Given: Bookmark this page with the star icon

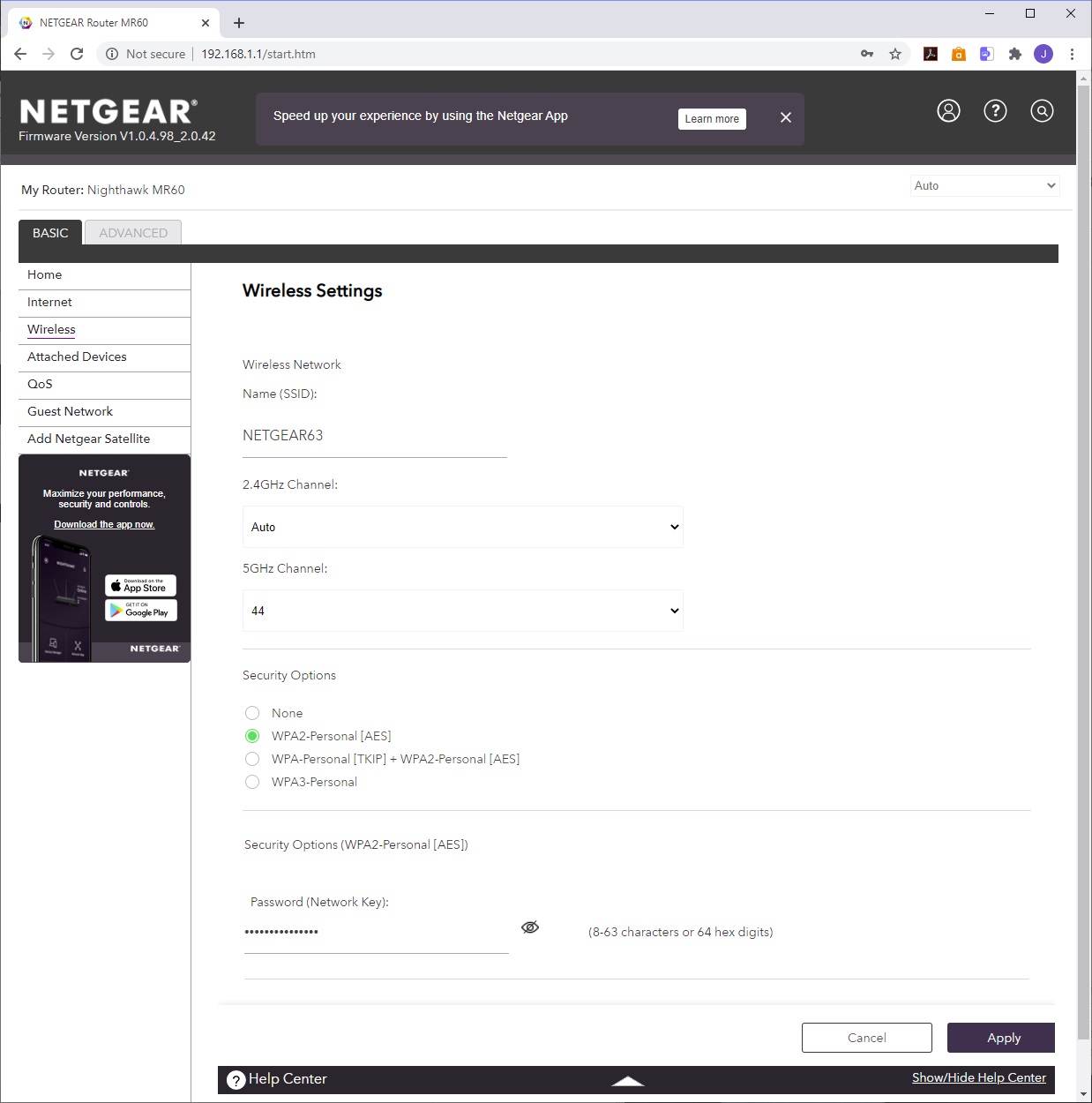Looking at the screenshot, I should (x=895, y=54).
